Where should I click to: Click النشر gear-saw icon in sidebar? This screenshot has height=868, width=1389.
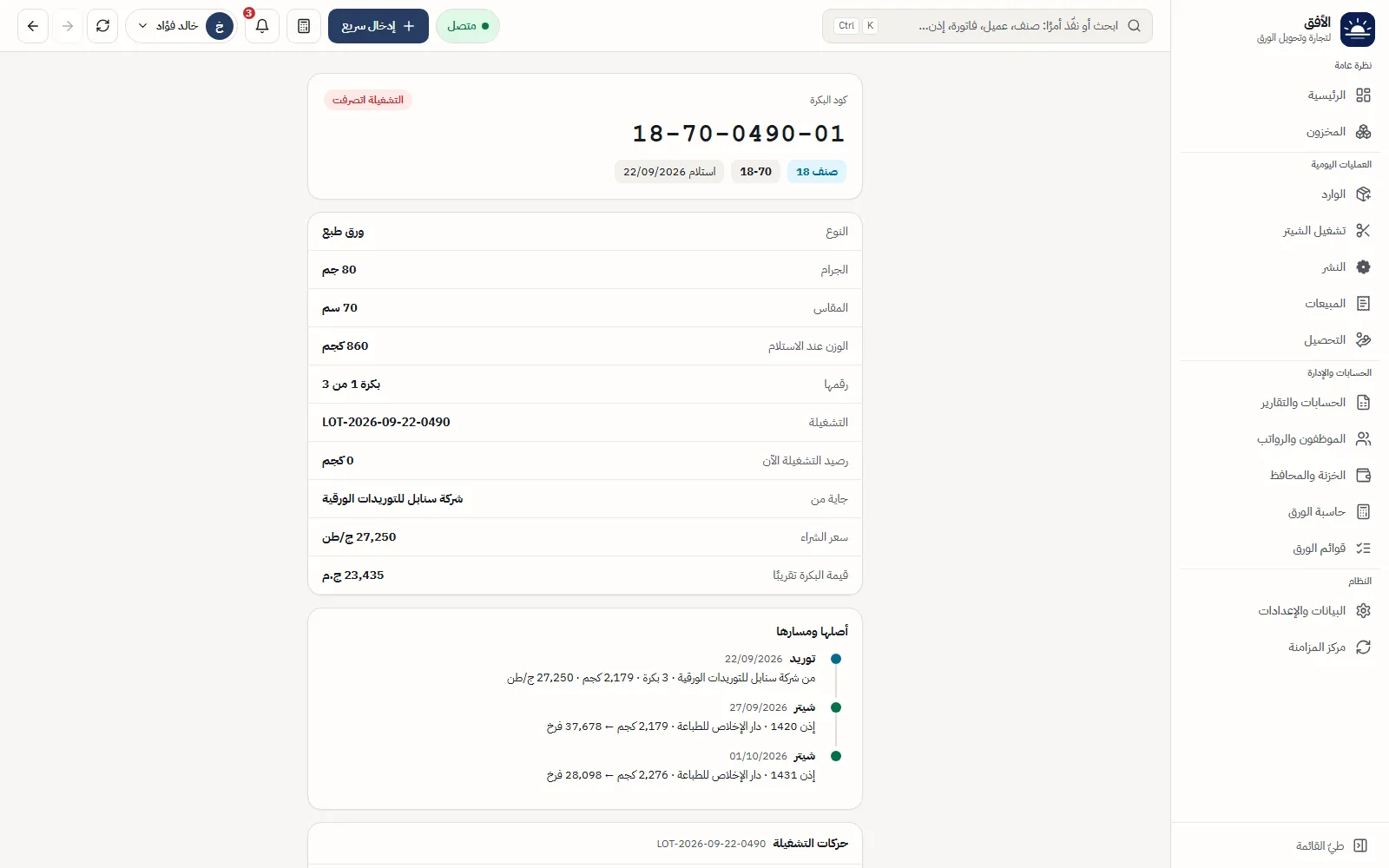point(1363,267)
